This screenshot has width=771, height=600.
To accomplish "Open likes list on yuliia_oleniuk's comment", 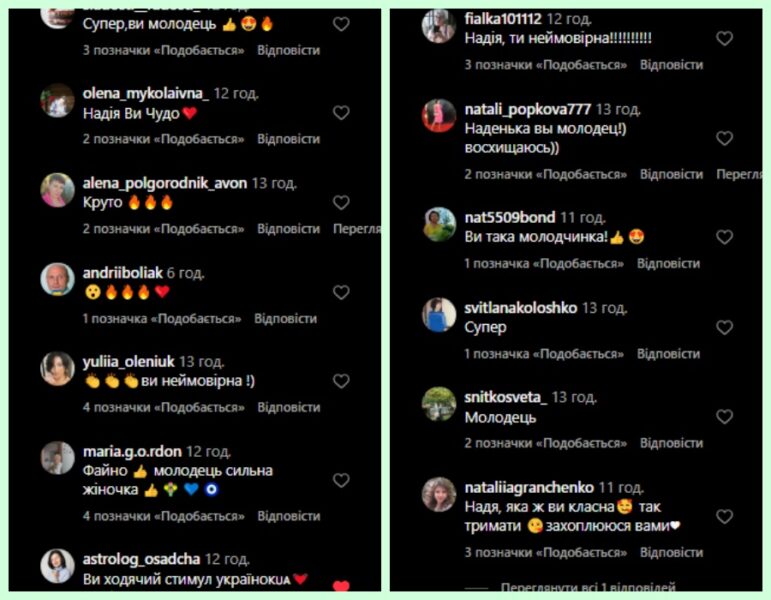I will [164, 408].
